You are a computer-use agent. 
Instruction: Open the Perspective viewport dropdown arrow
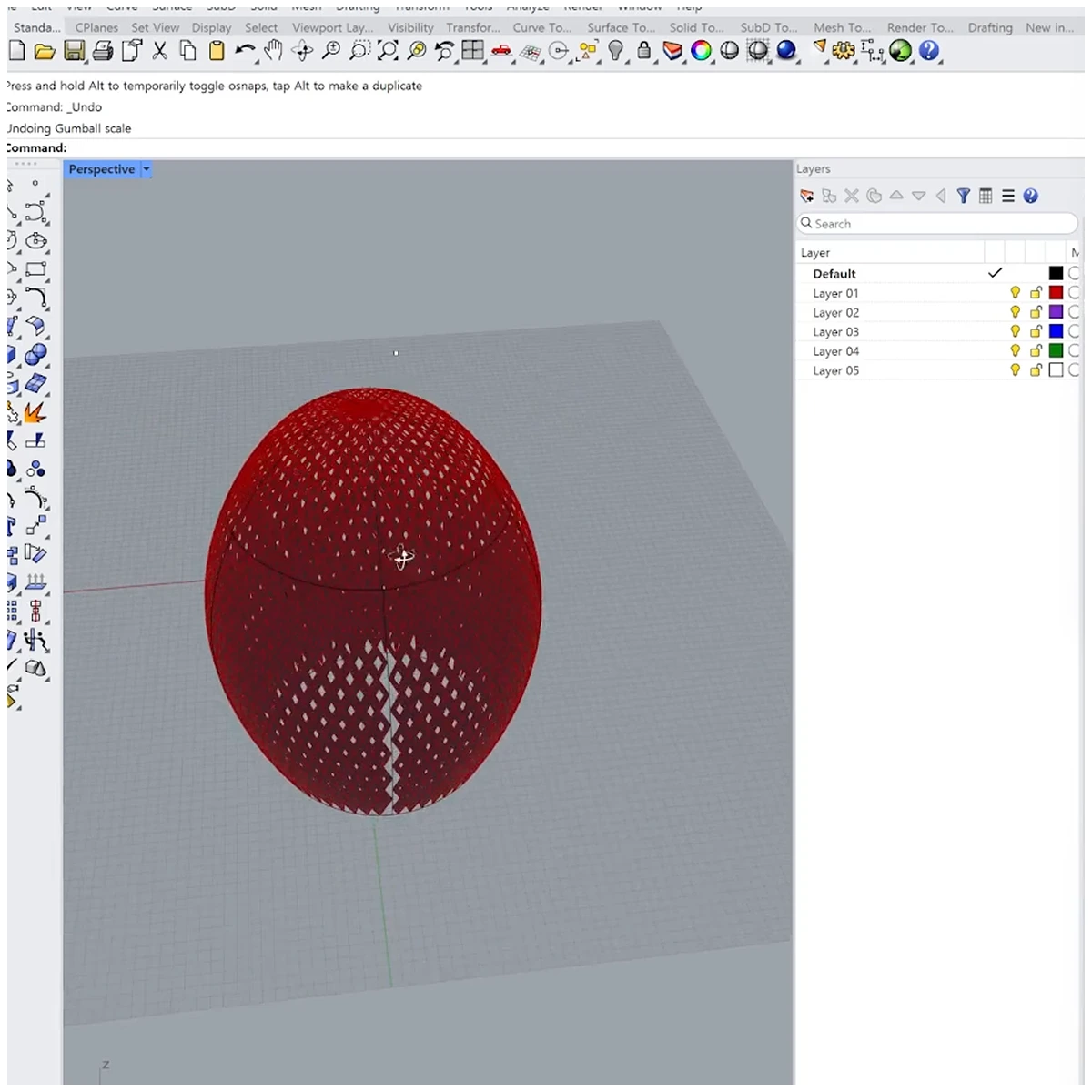[146, 169]
